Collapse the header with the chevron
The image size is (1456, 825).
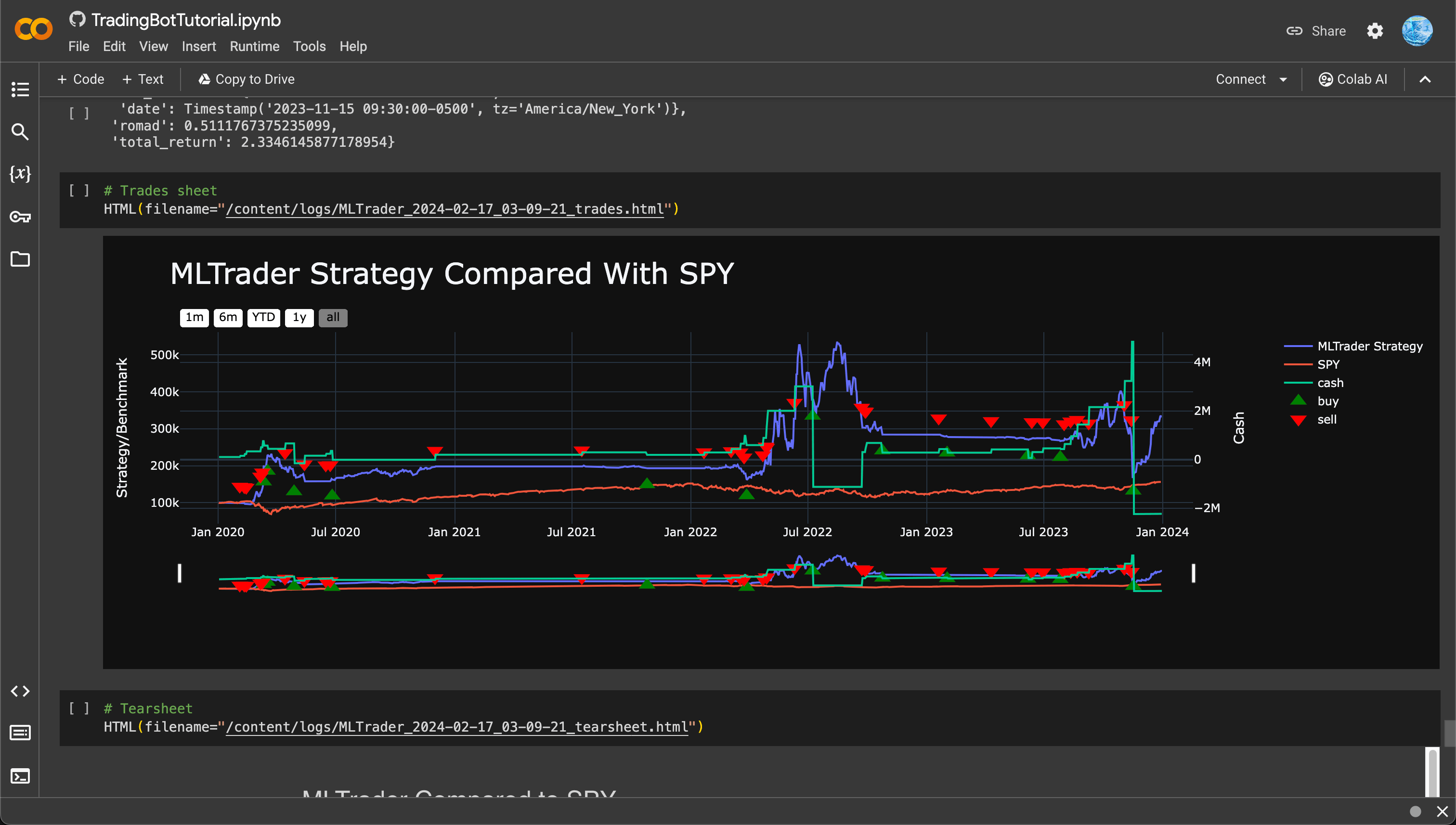tap(1425, 79)
